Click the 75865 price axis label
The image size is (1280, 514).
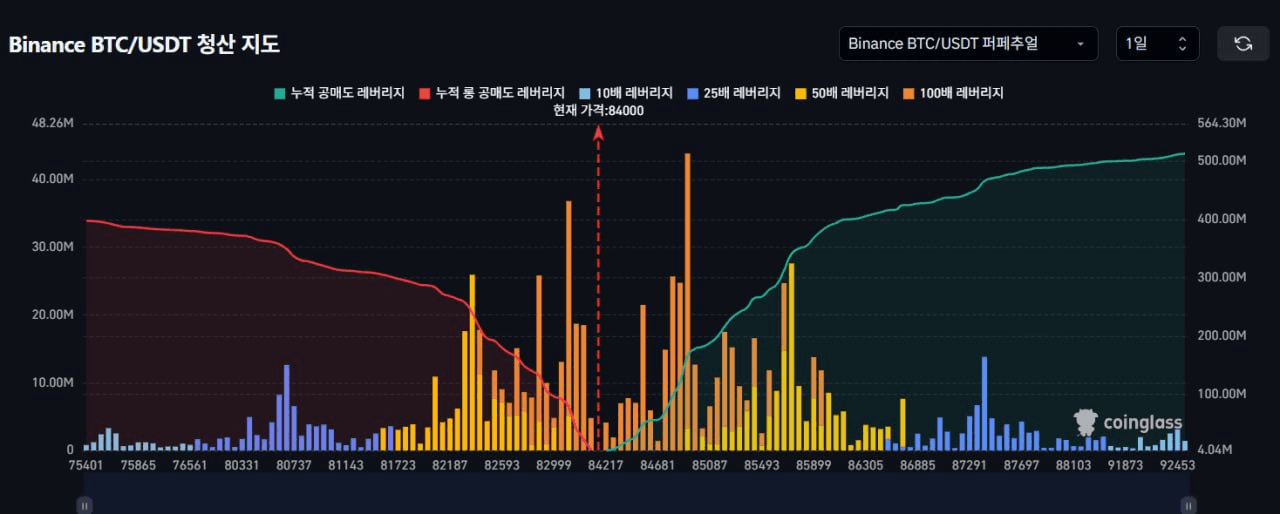point(137,465)
